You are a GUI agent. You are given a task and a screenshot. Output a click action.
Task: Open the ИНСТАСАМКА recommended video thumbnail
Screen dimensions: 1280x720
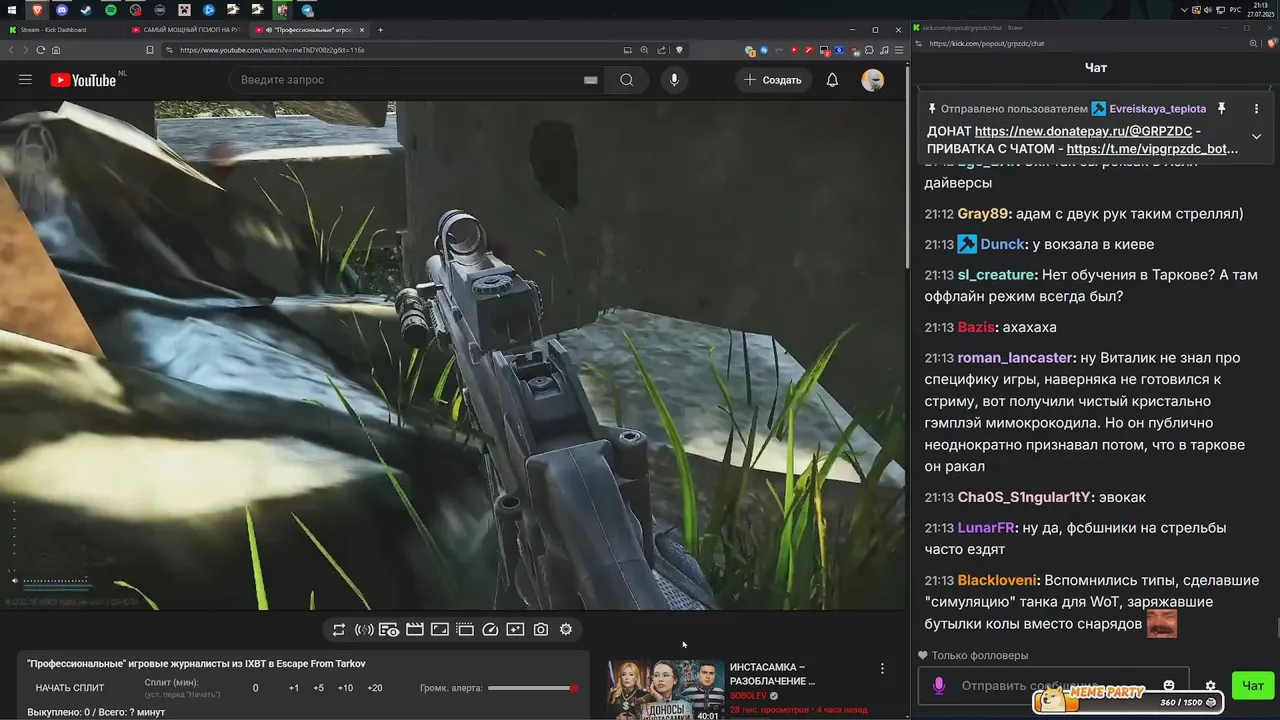click(665, 689)
